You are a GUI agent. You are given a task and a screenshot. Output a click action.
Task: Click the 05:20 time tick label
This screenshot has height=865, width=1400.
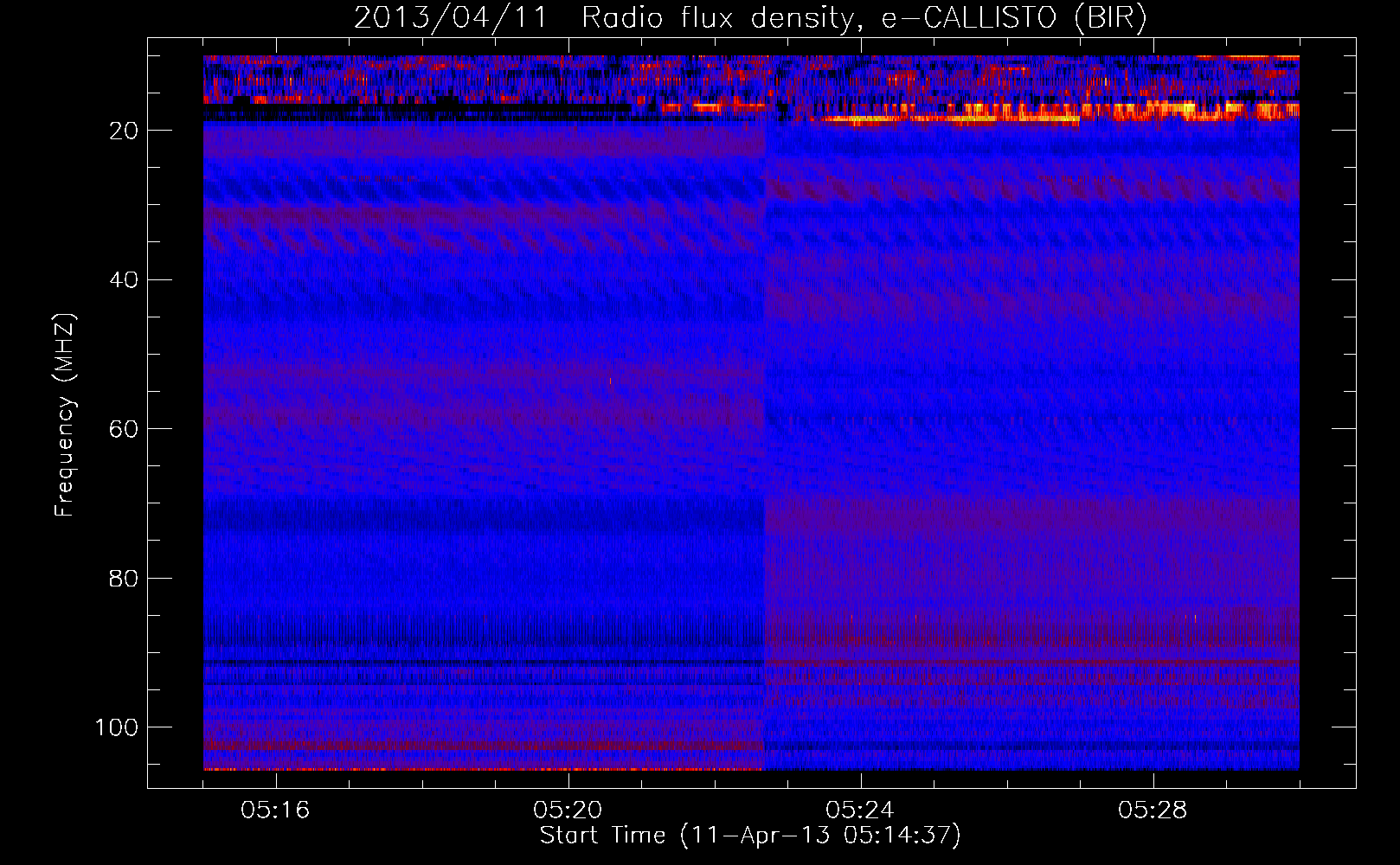(568, 810)
